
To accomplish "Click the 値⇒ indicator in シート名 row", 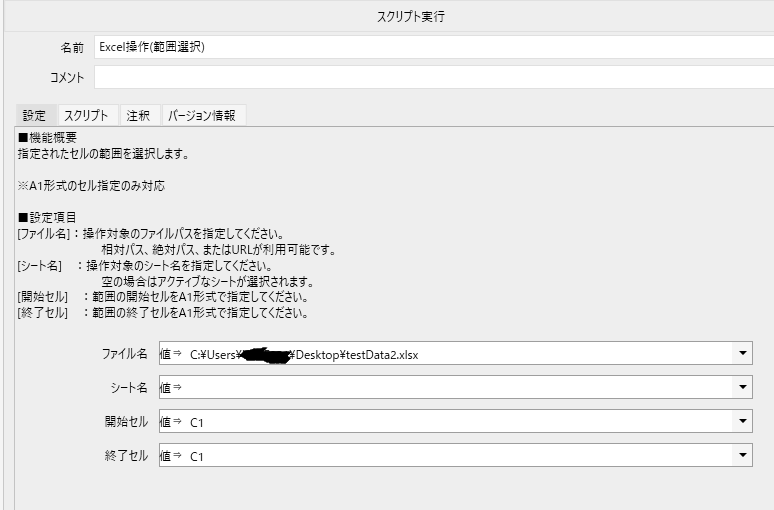I will (171, 388).
